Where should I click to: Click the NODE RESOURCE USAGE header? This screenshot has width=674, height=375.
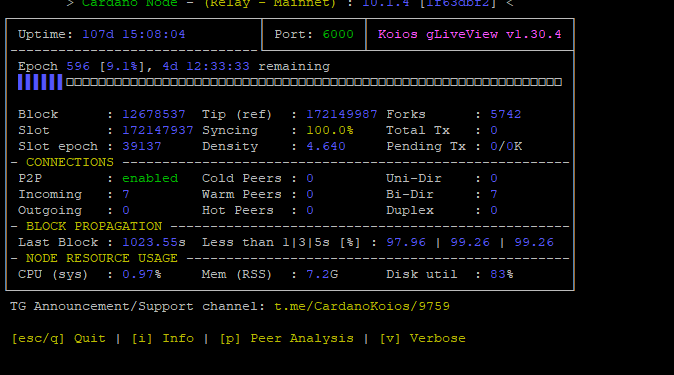point(101,258)
